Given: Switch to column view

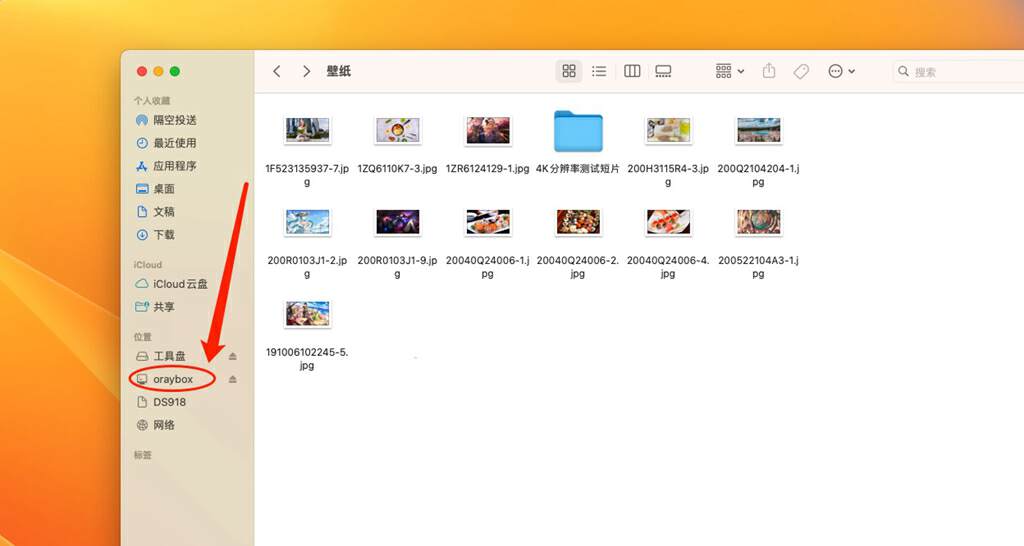Looking at the screenshot, I should point(632,71).
